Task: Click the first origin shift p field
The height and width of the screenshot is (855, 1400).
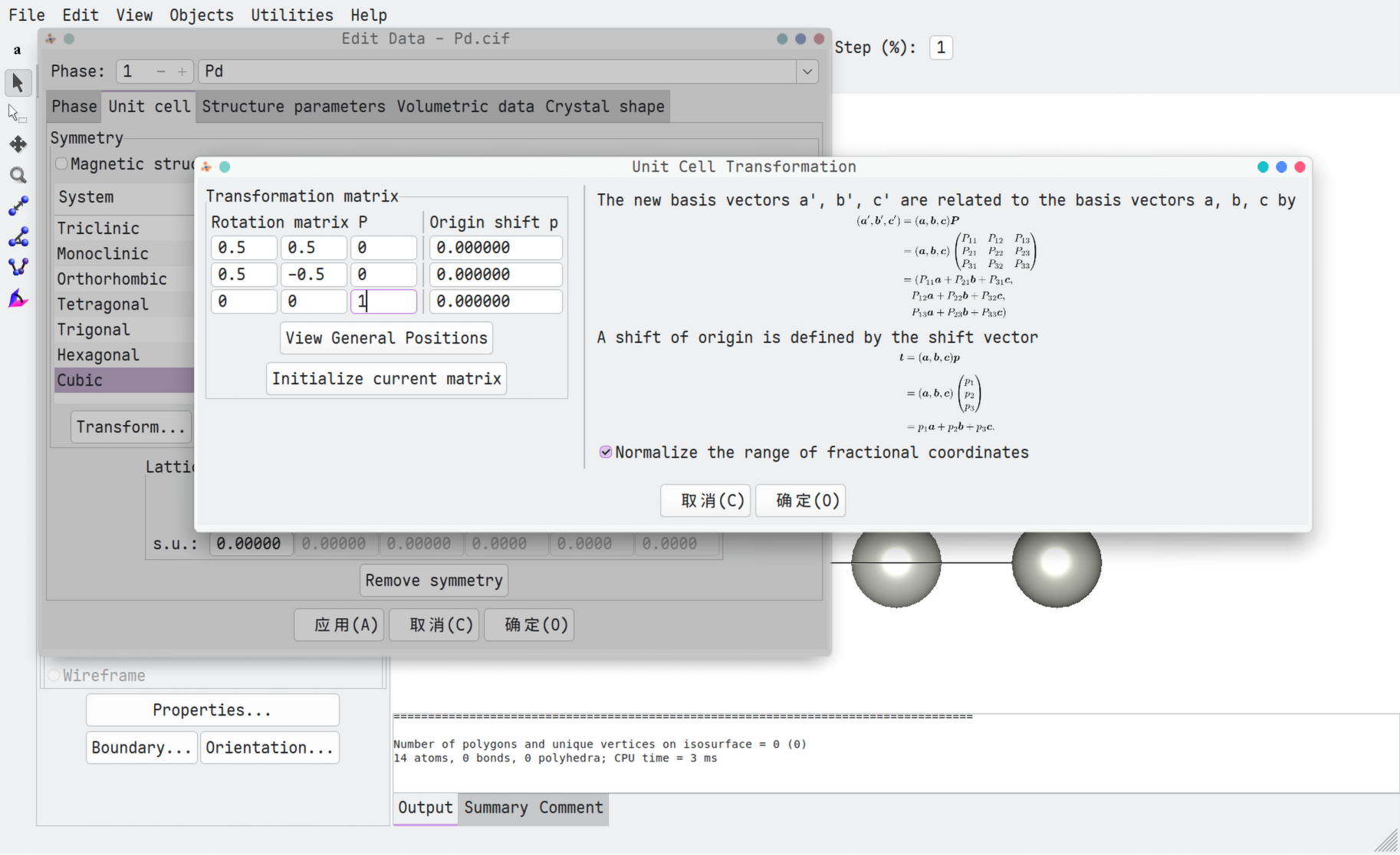Action: pyautogui.click(x=495, y=248)
